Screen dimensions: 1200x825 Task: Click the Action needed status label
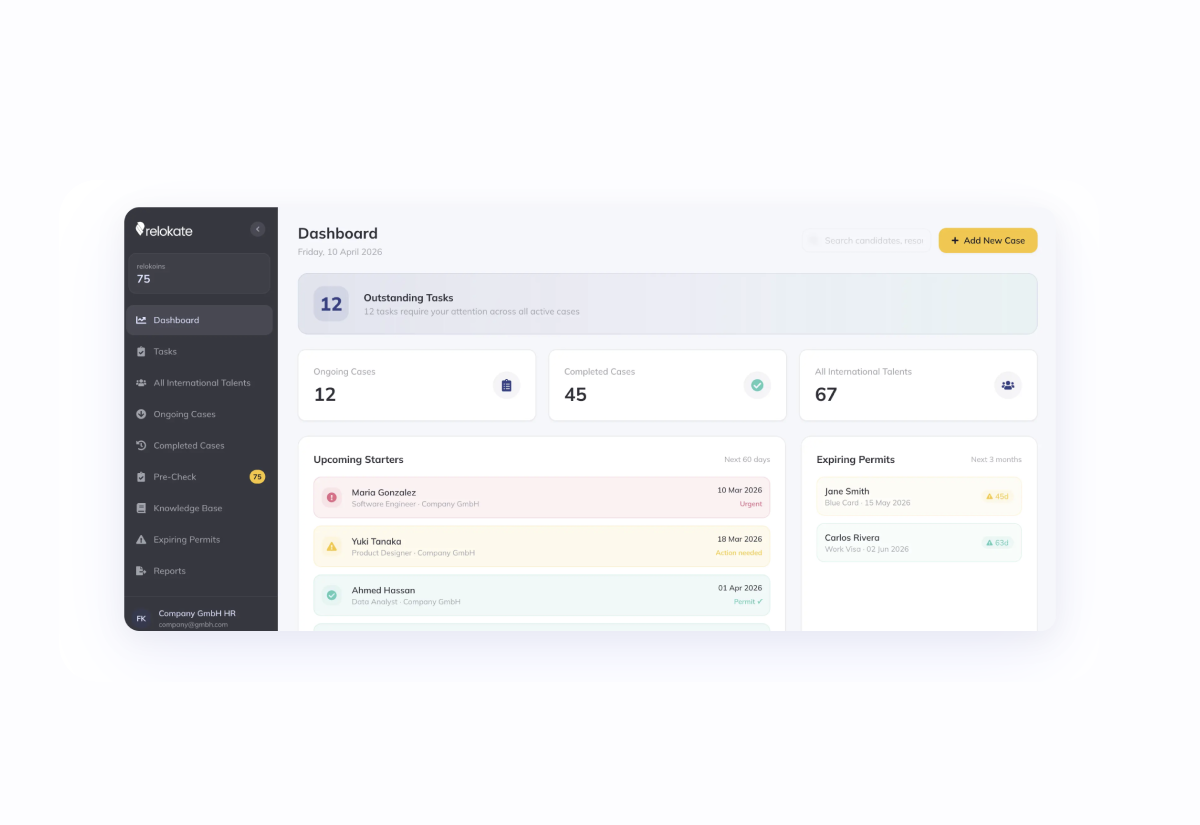point(739,553)
